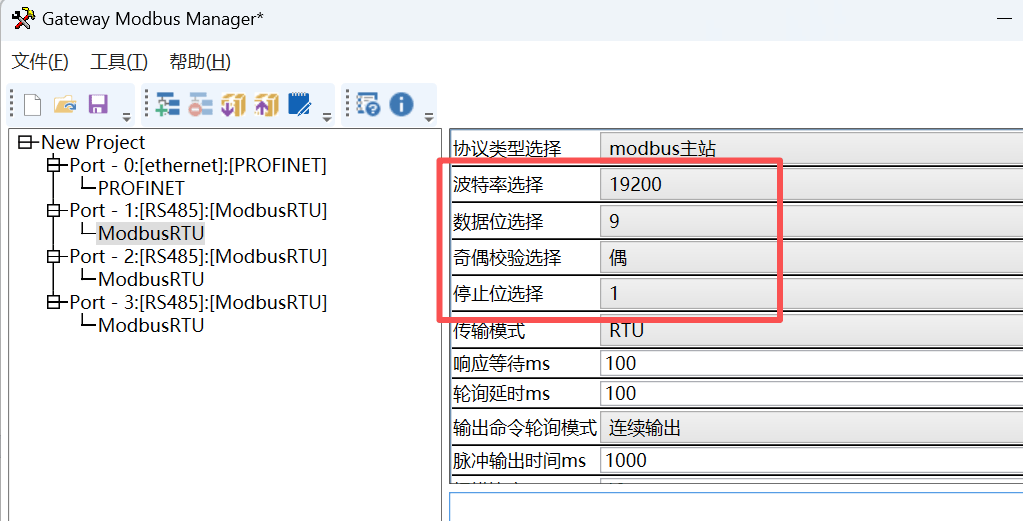Collapse Port - 2 RS485 node

point(53,256)
